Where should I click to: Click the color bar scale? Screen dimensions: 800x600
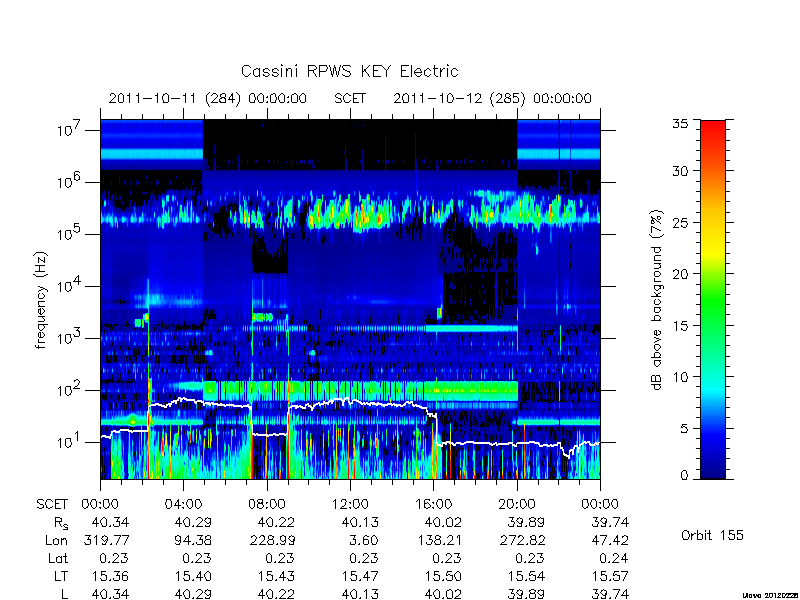[713, 299]
